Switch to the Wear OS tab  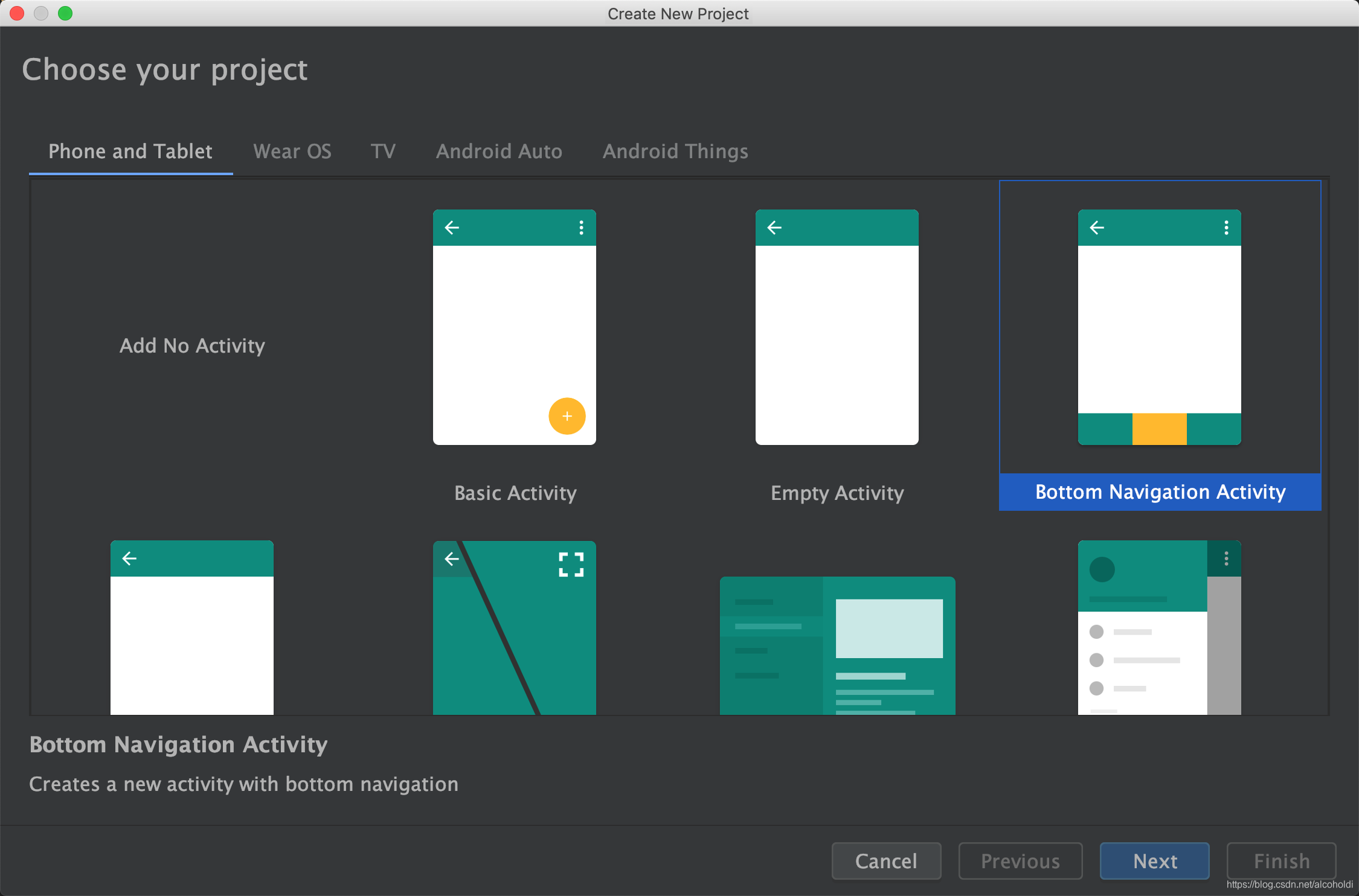click(292, 151)
